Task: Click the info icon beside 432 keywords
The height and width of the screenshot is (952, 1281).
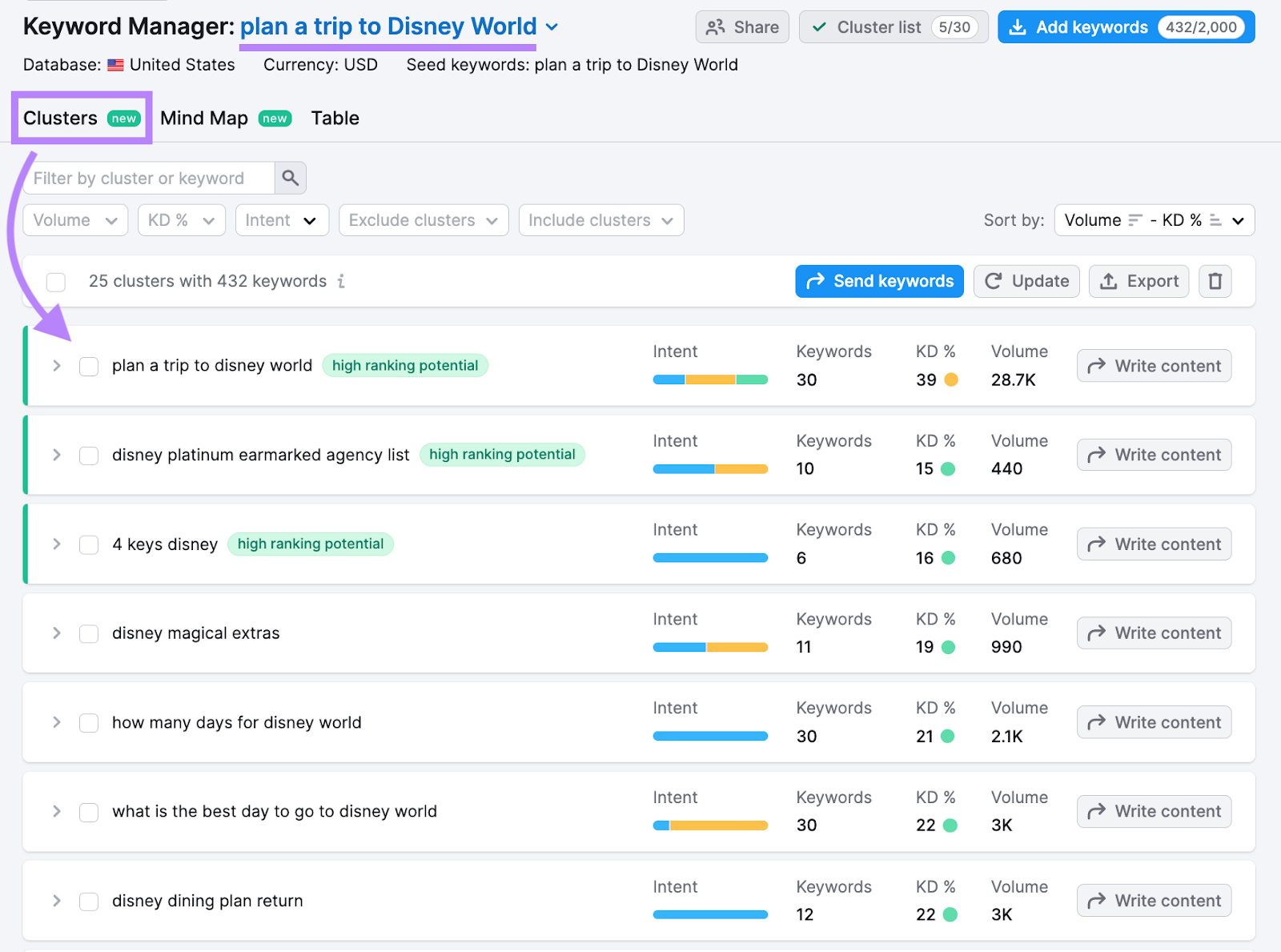Action: point(341,281)
